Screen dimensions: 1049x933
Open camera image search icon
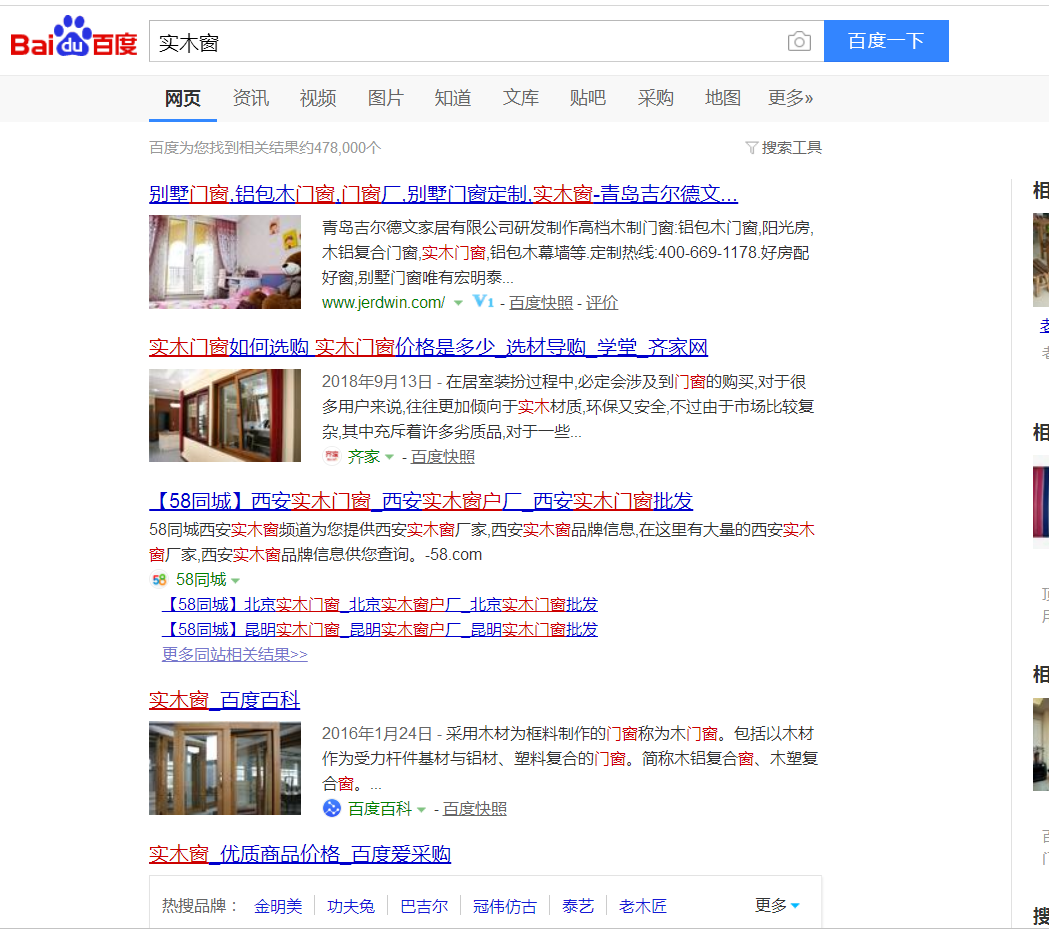[799, 41]
